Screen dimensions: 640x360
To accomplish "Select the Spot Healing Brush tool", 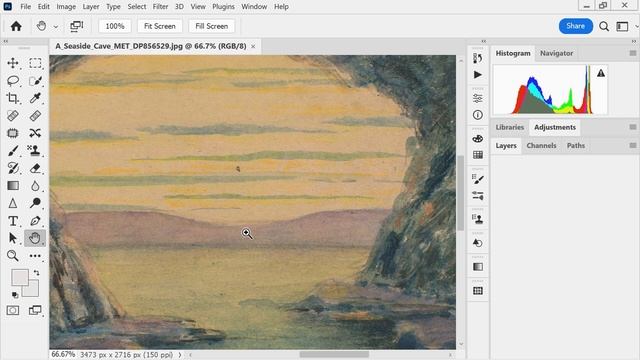I will tap(13, 116).
